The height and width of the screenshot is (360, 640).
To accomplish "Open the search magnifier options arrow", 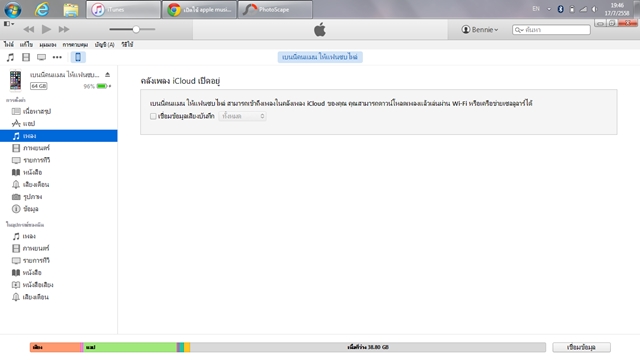I will tap(519, 30).
